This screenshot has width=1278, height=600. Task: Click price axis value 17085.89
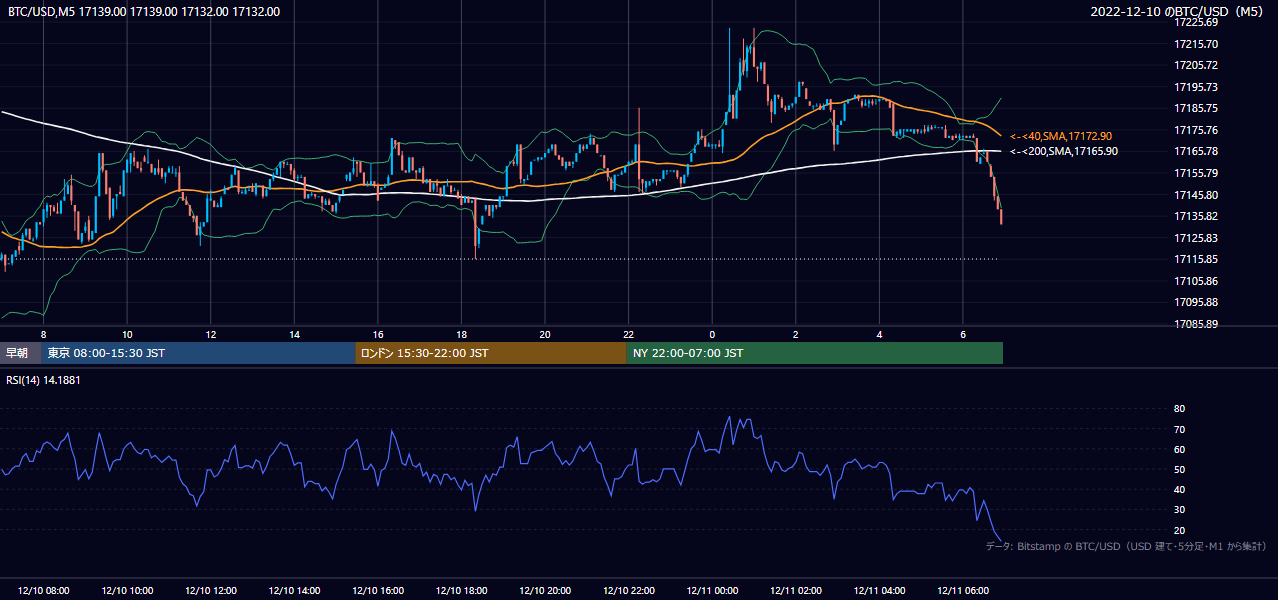coord(1196,324)
